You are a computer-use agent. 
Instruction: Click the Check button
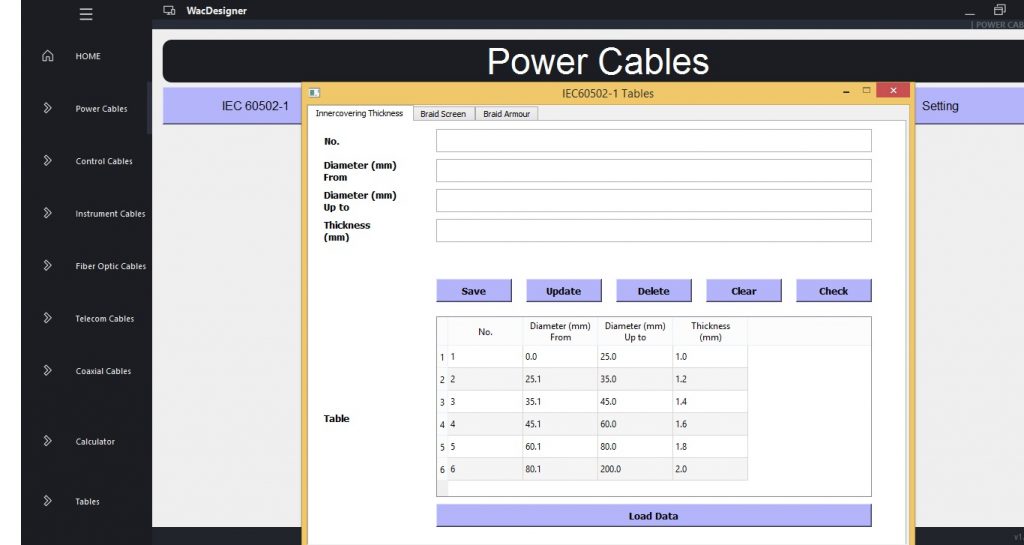coord(833,291)
